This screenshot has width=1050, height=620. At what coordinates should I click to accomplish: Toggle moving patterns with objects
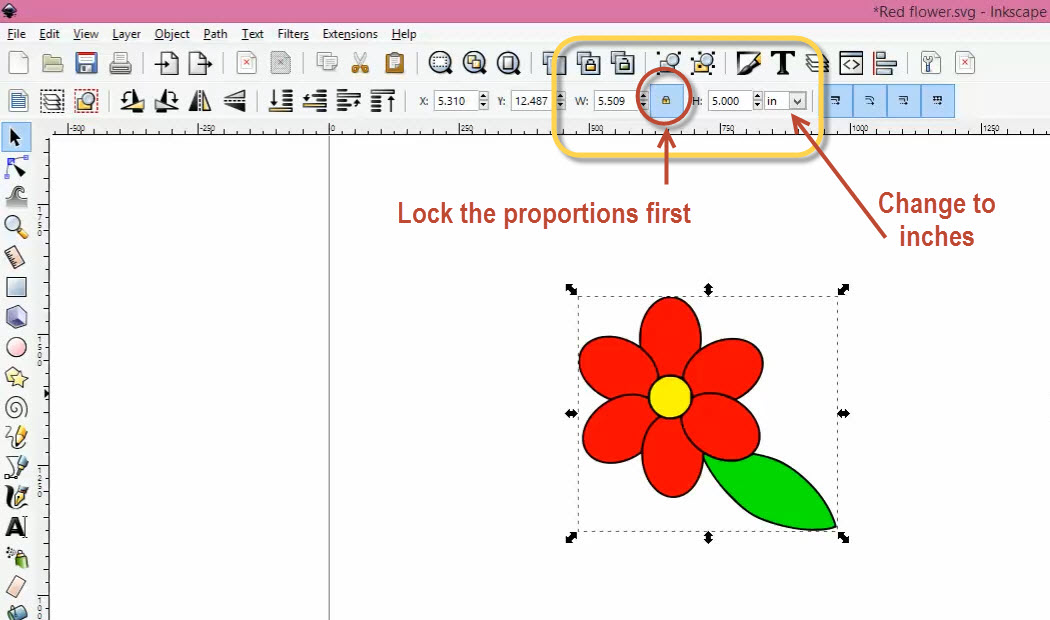(x=938, y=100)
